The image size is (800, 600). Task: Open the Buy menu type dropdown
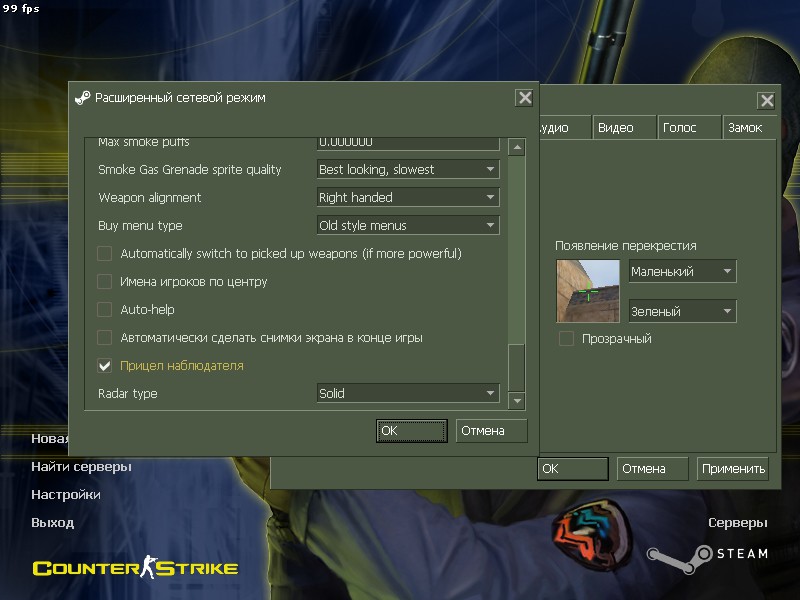click(x=408, y=226)
